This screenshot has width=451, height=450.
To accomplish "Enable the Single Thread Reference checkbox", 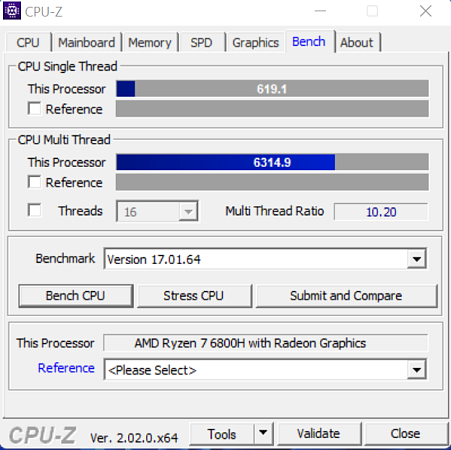I will 34,109.
